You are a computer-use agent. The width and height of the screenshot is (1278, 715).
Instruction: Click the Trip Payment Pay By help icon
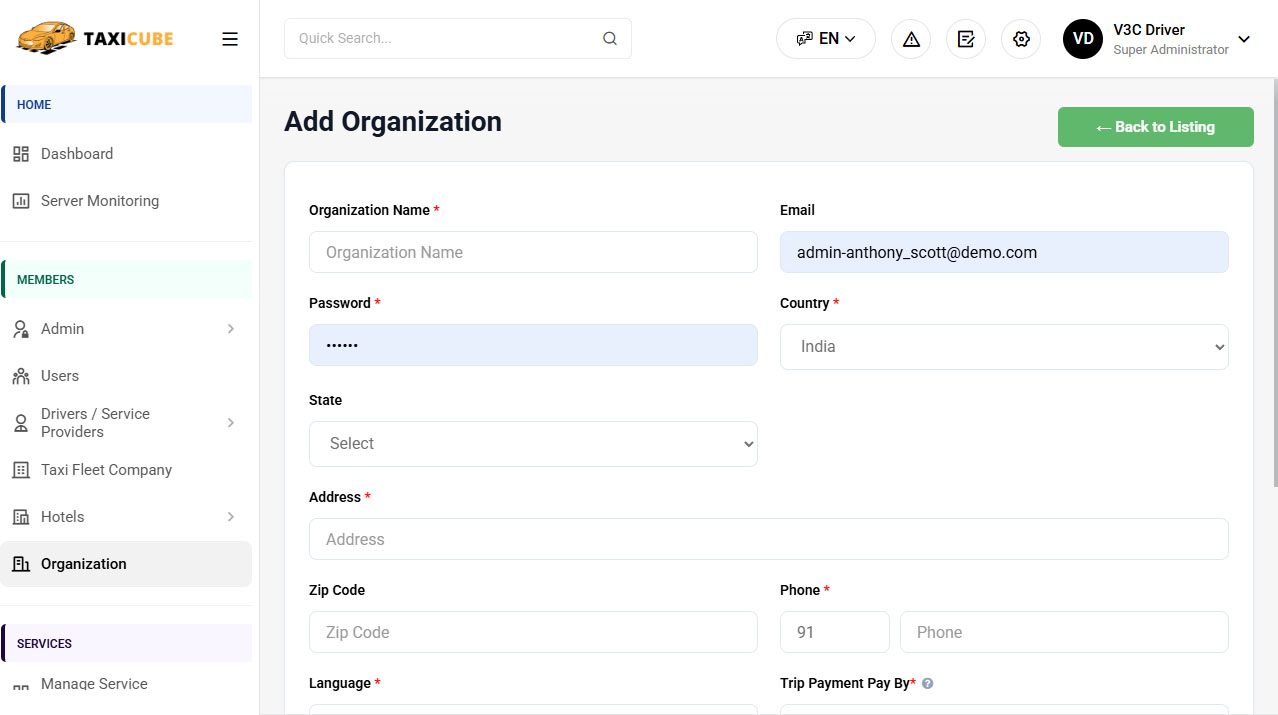[927, 684]
